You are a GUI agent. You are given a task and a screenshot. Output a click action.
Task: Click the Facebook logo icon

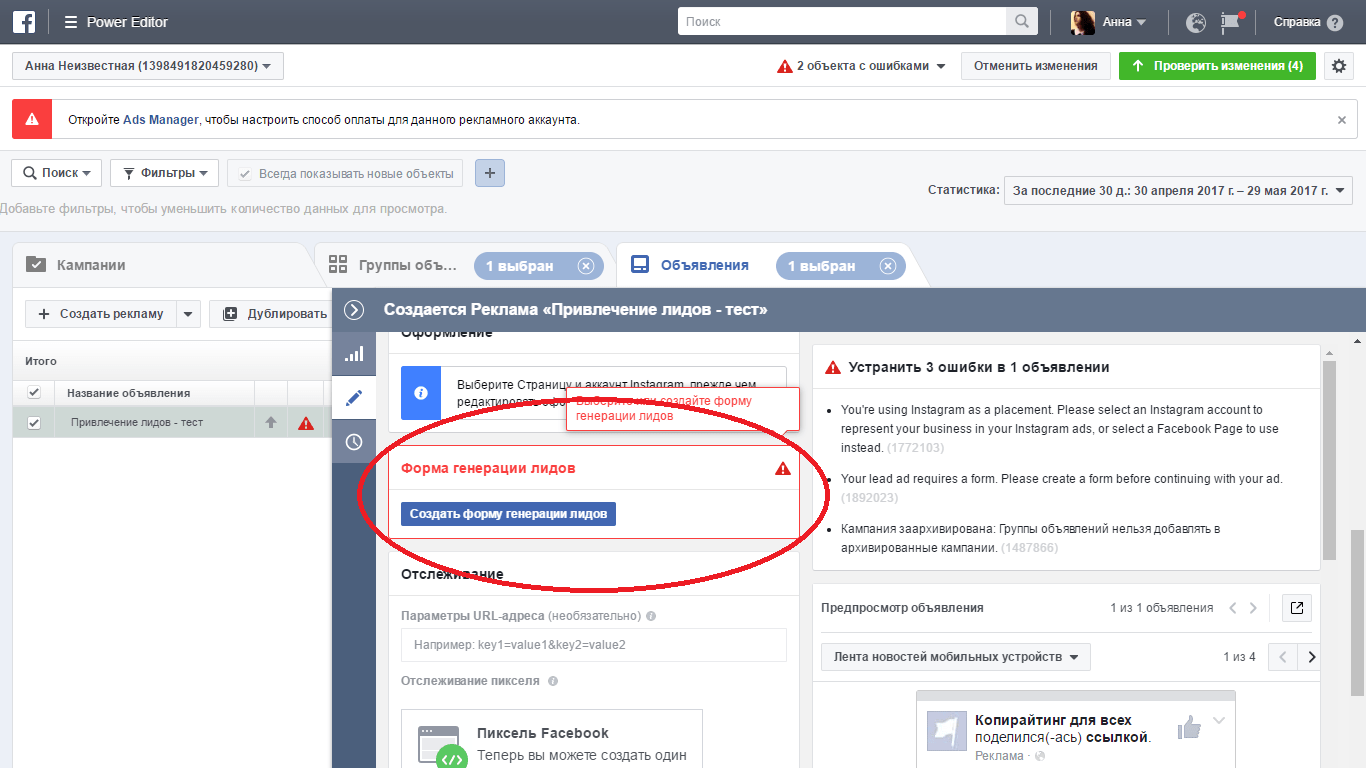(x=25, y=21)
